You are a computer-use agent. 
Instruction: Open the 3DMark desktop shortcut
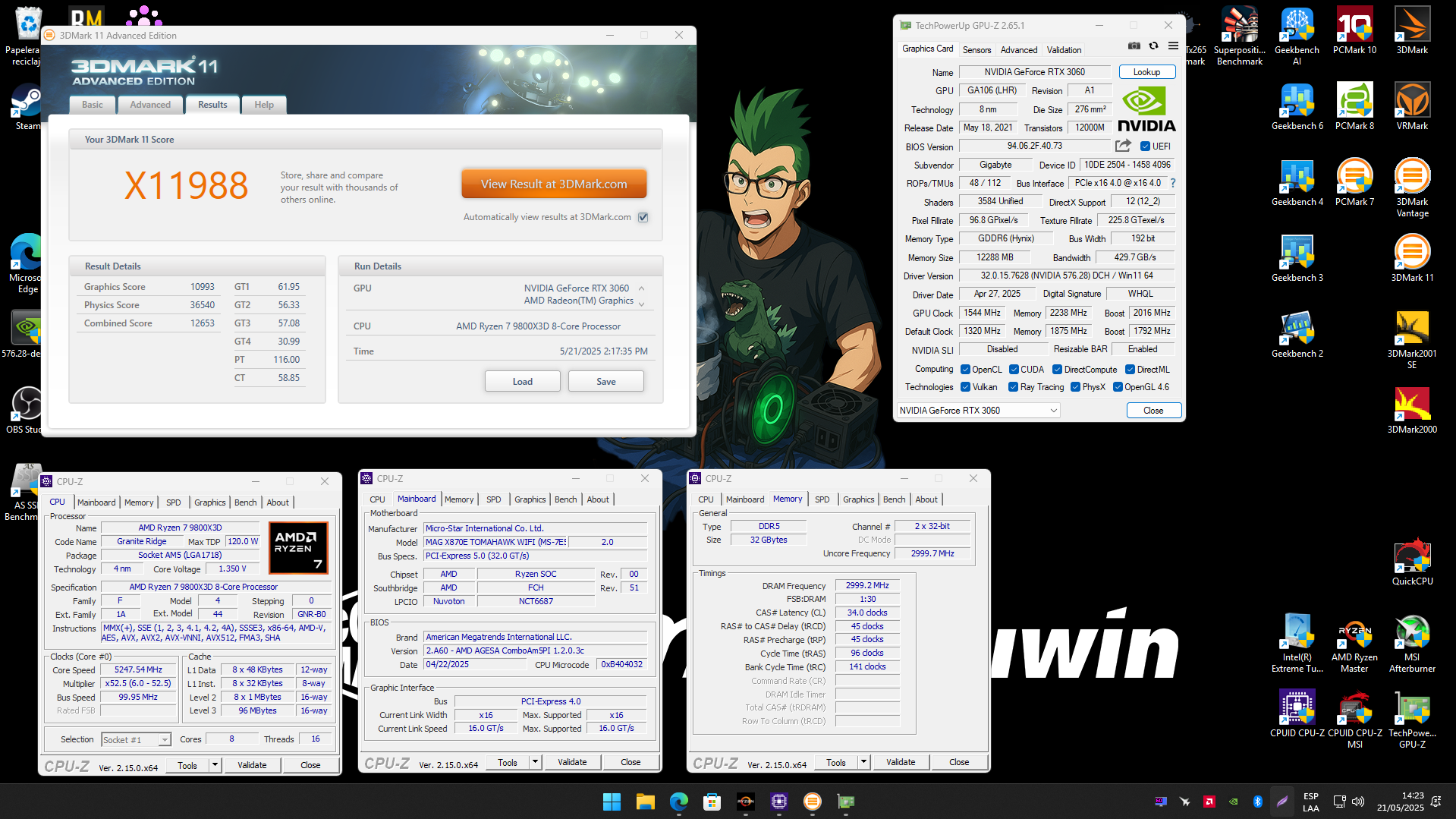1412,30
